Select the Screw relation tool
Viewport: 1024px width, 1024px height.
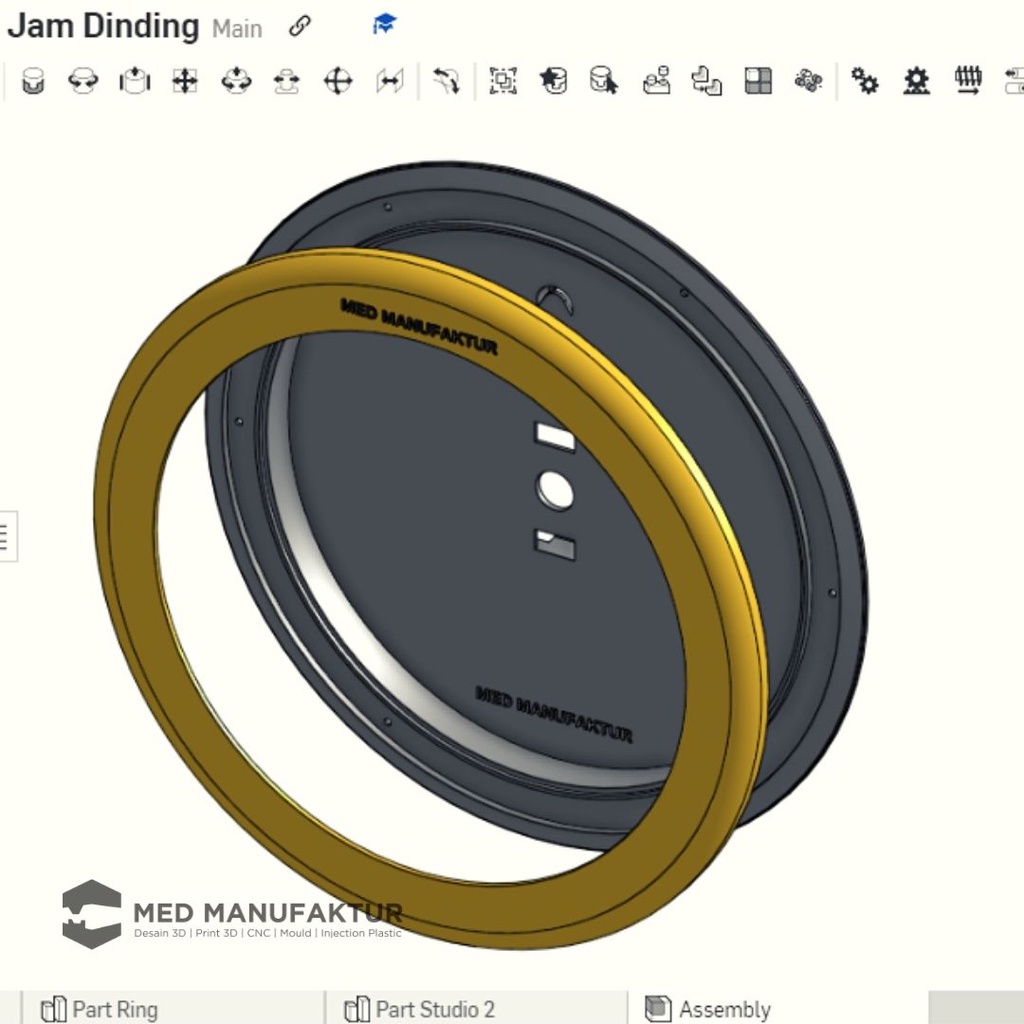click(x=968, y=81)
